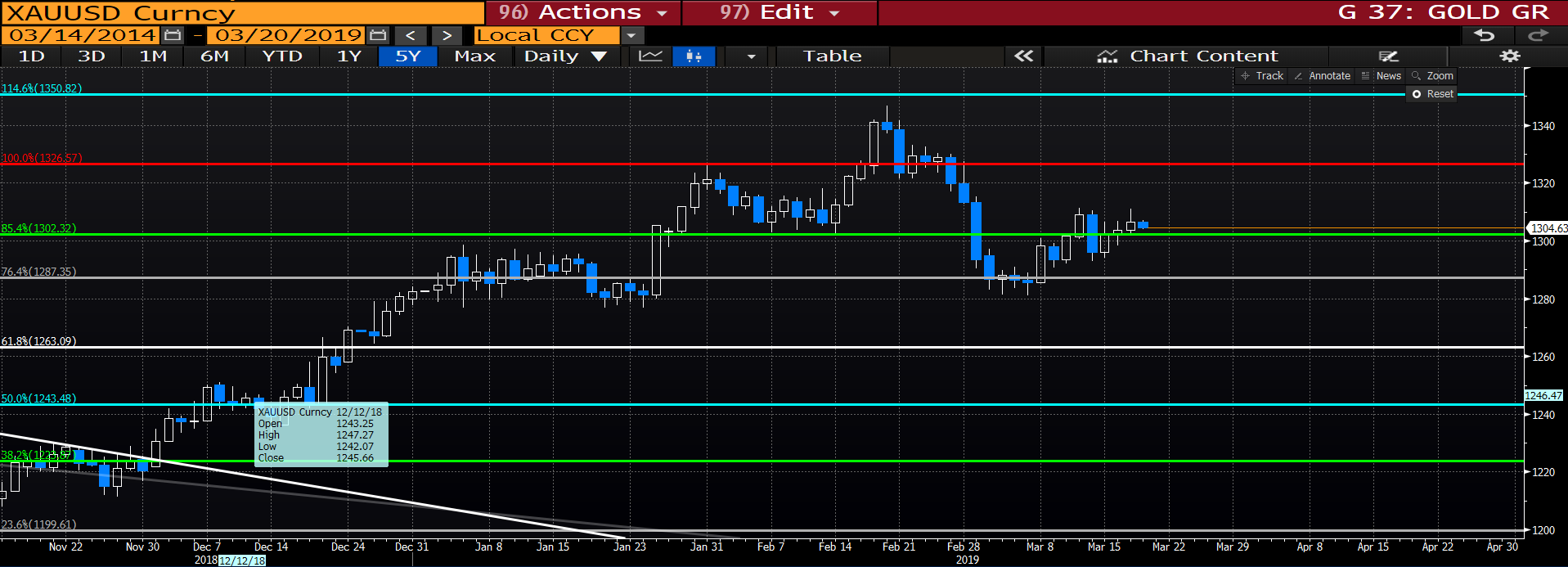
Task: Click the Mar 15 date on the axis
Action: (x=1104, y=547)
